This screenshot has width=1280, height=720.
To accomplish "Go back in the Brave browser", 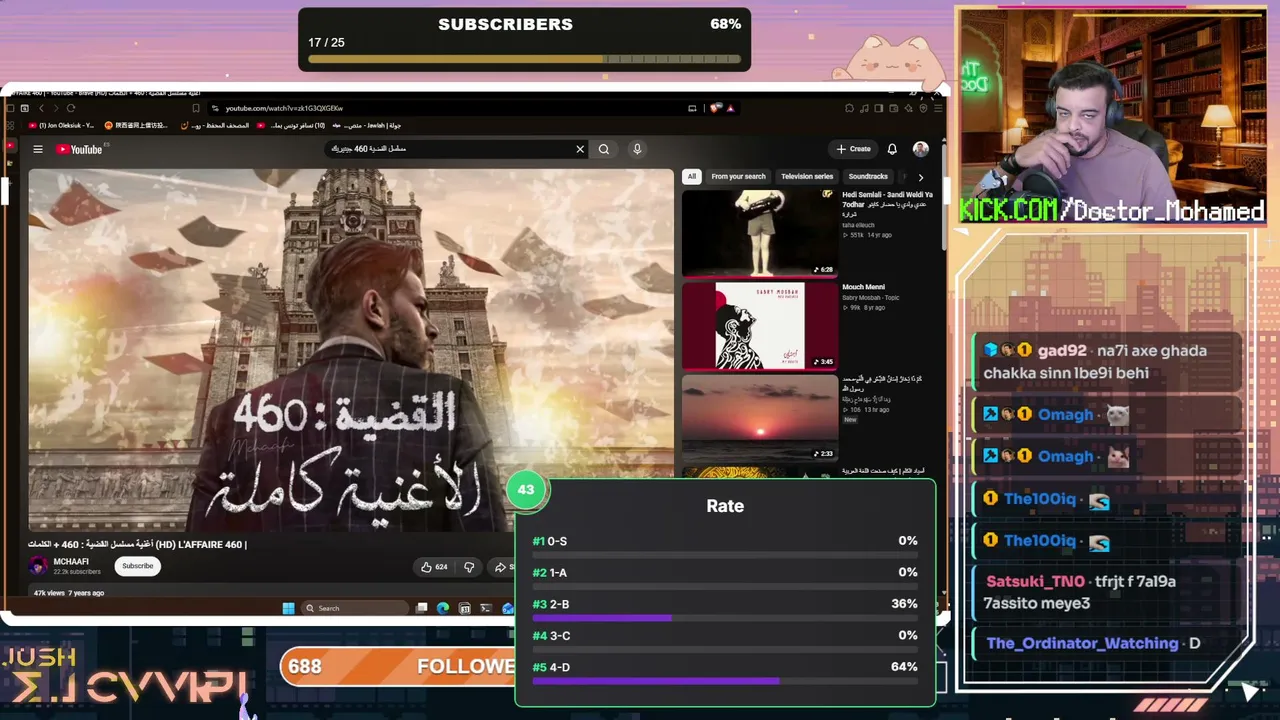I will coord(41,108).
